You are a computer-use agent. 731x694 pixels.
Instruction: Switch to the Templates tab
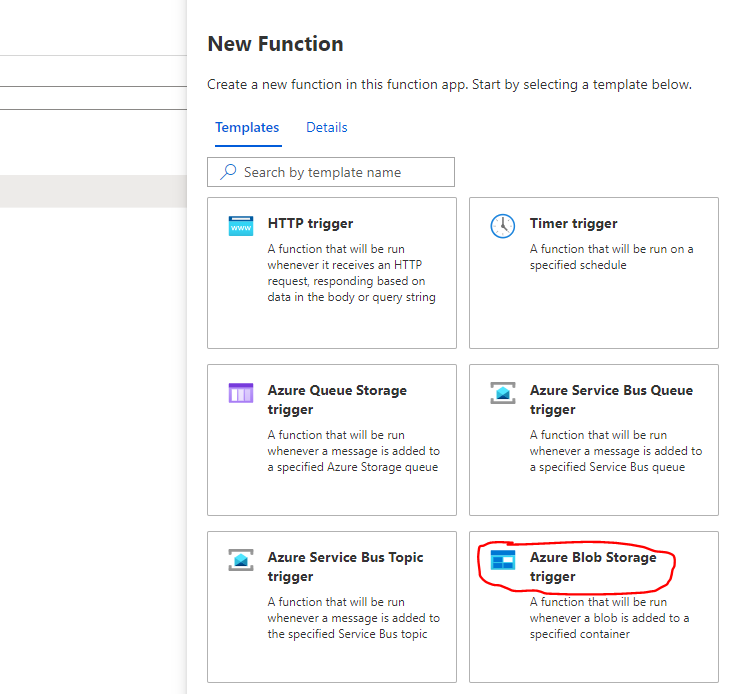point(247,127)
